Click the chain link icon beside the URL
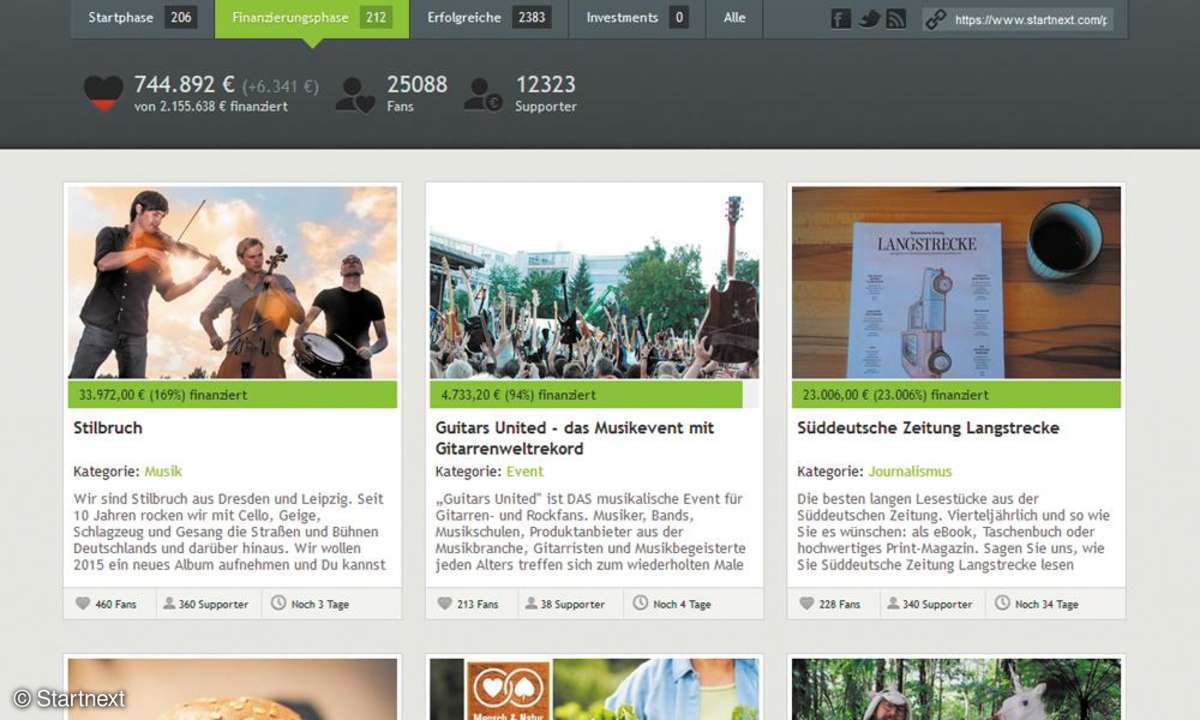The image size is (1200, 720). [x=936, y=19]
